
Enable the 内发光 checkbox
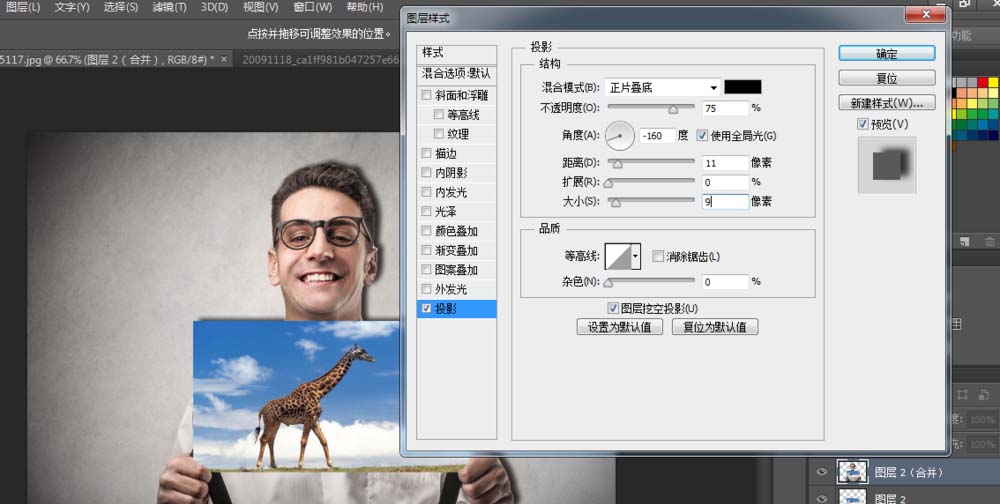tap(426, 192)
